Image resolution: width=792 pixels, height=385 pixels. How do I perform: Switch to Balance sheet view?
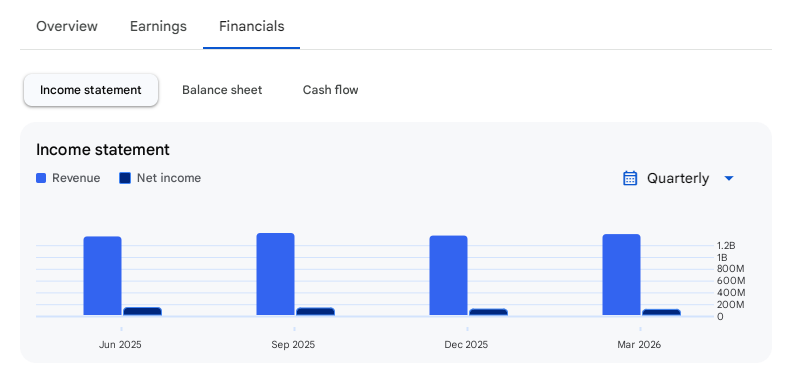[x=222, y=90]
